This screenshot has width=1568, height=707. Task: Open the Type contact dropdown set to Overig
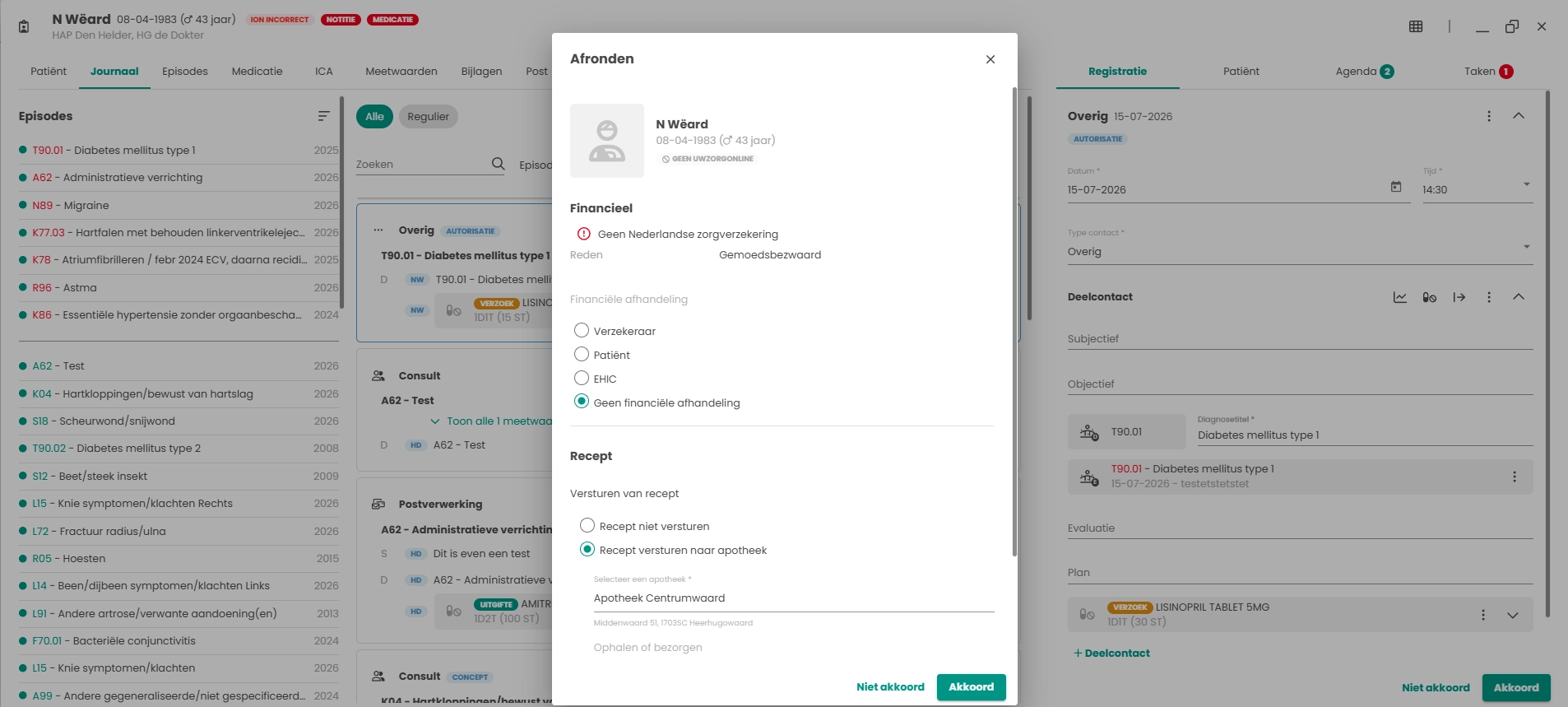(x=1300, y=251)
